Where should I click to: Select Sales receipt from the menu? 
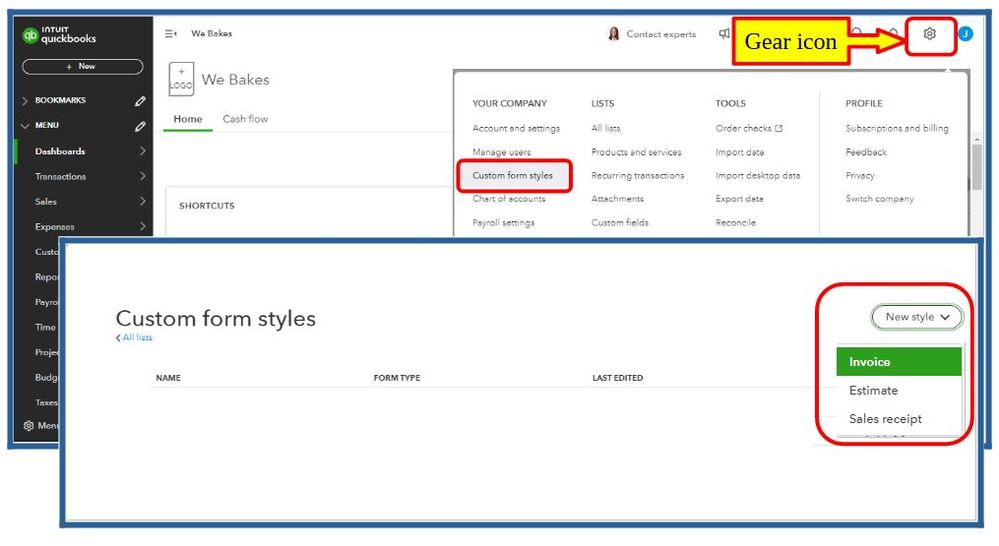[898, 419]
